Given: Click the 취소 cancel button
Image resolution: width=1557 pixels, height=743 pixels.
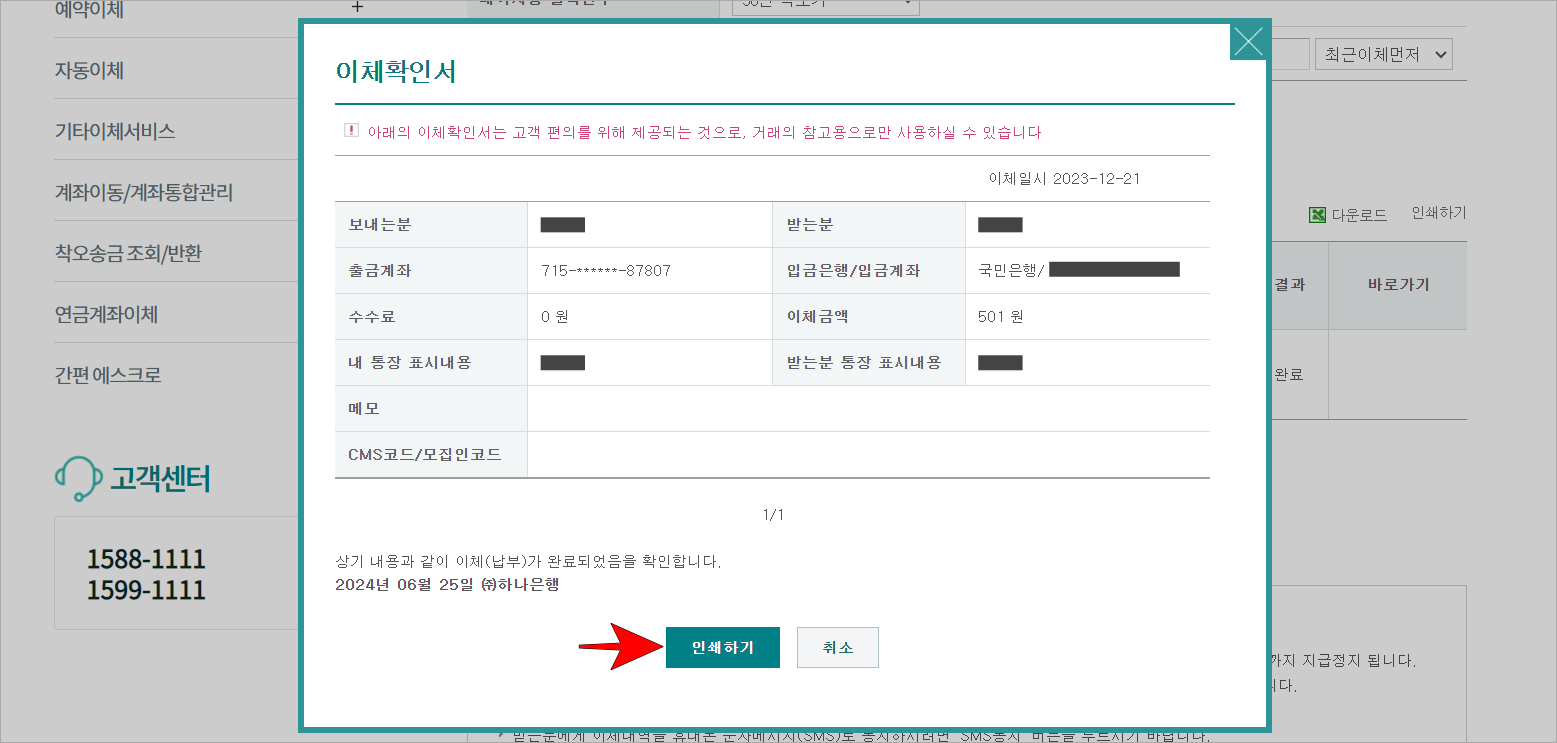Looking at the screenshot, I should pos(837,647).
